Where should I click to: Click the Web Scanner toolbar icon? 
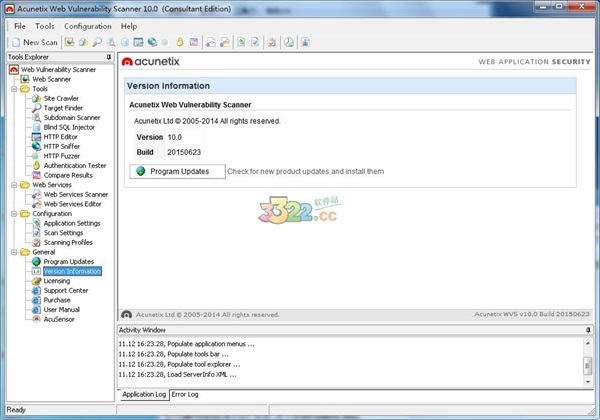pos(69,42)
